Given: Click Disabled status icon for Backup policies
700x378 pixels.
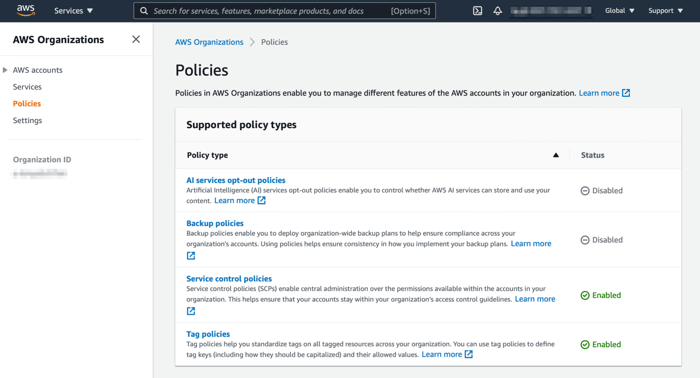Looking at the screenshot, I should click(x=585, y=240).
